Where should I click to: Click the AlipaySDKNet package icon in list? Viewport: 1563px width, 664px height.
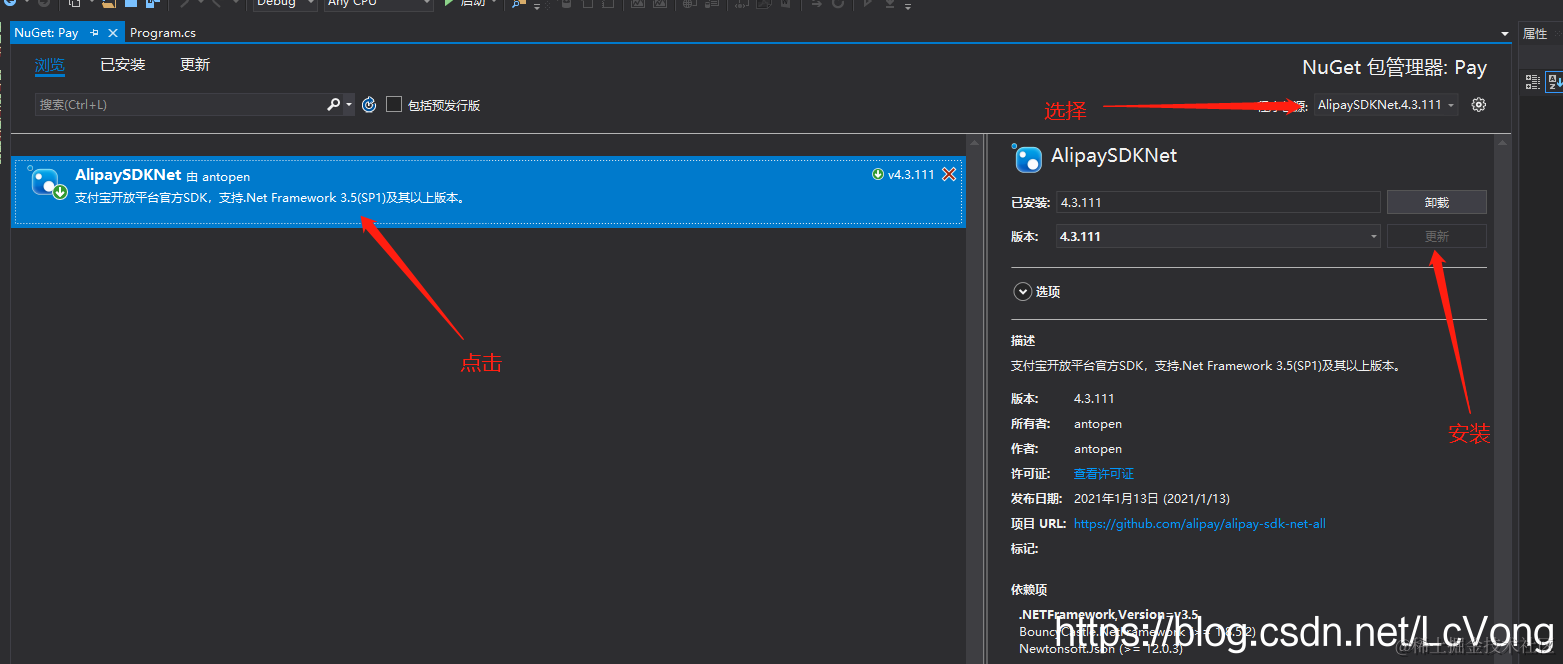point(48,183)
